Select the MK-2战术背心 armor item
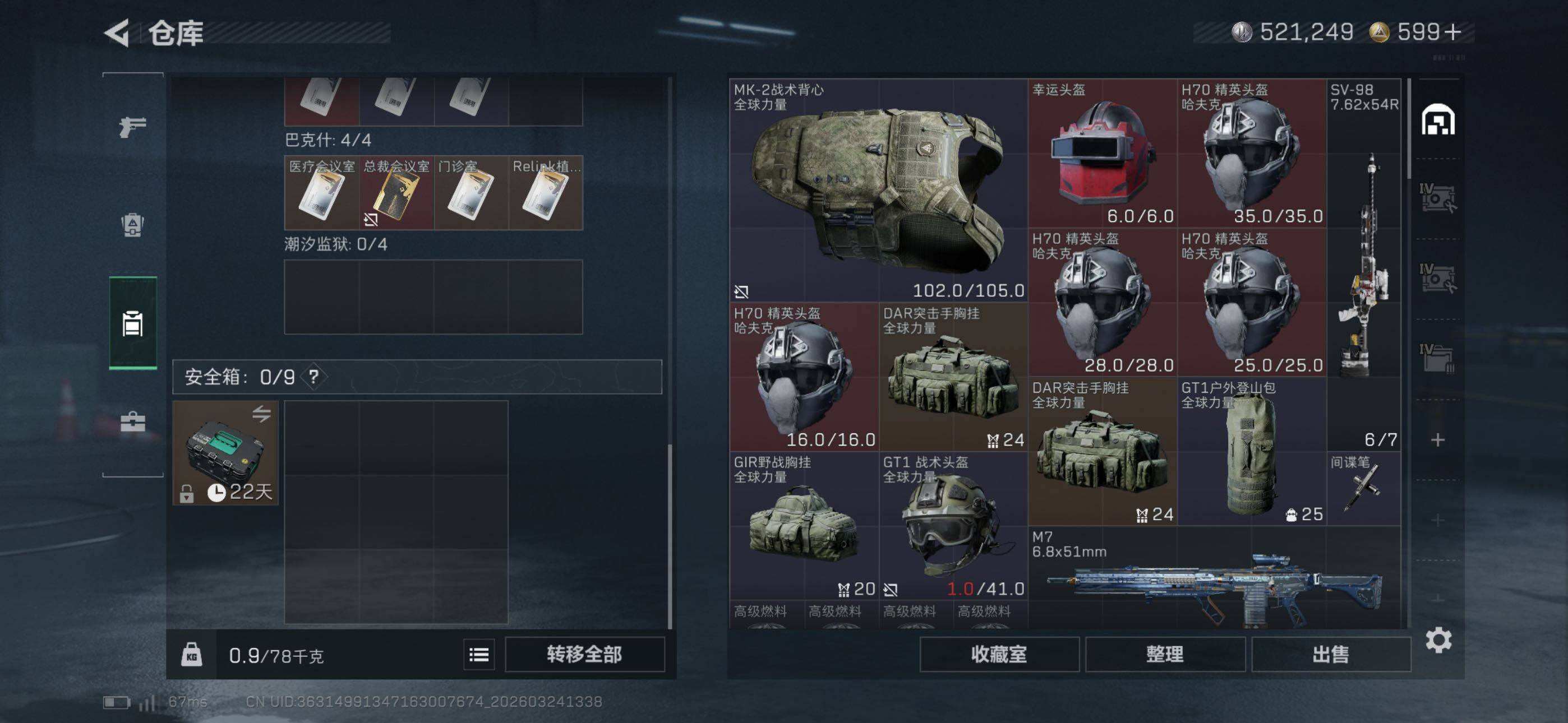Viewport: 1568px width, 723px height. [878, 190]
